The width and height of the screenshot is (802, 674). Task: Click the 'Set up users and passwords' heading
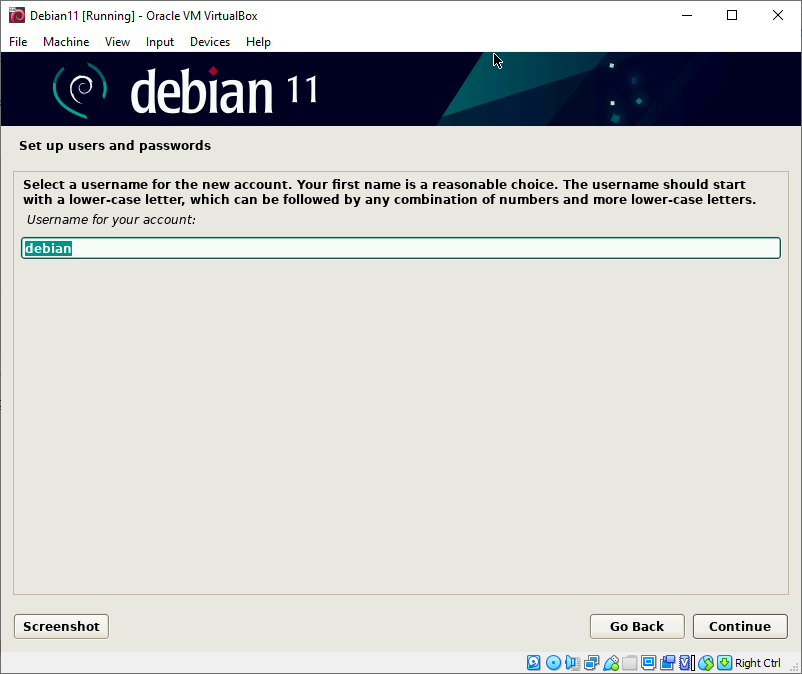click(x=115, y=146)
